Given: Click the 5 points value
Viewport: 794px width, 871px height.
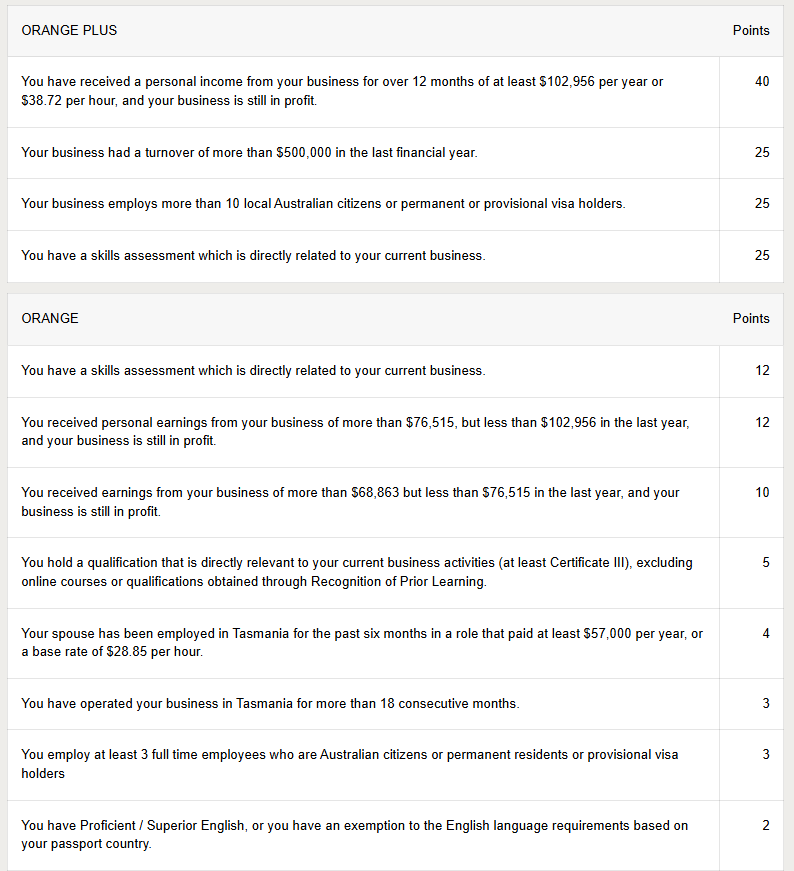Looking at the screenshot, I should click(766, 563).
